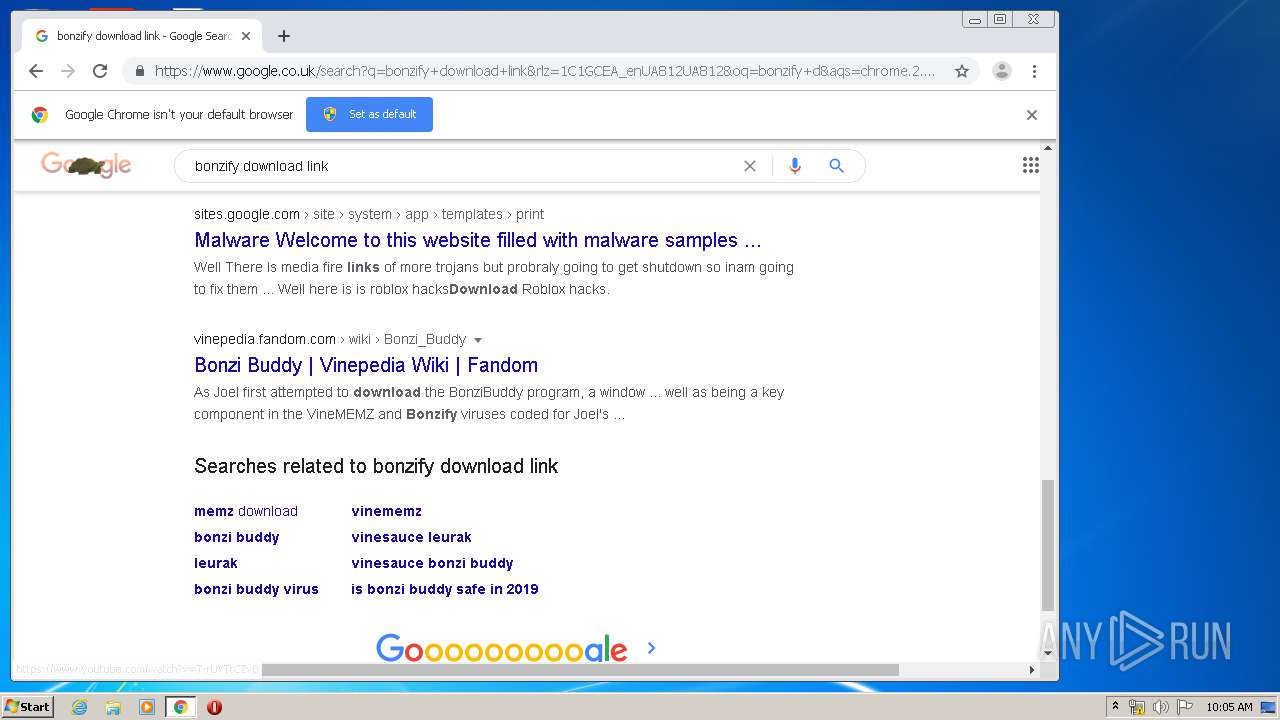Open Windows Explorer folder in taskbar
The width and height of the screenshot is (1280, 720).
[x=113, y=707]
